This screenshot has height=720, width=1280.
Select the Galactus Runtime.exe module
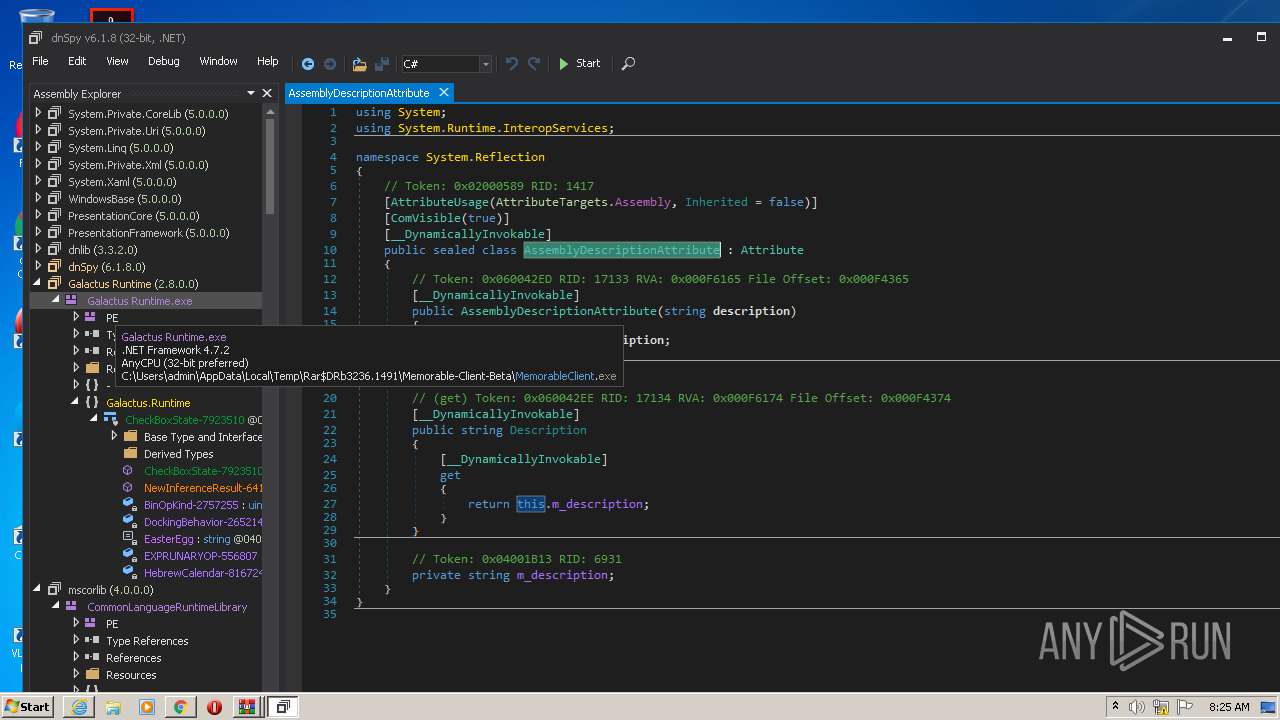pyautogui.click(x=140, y=301)
